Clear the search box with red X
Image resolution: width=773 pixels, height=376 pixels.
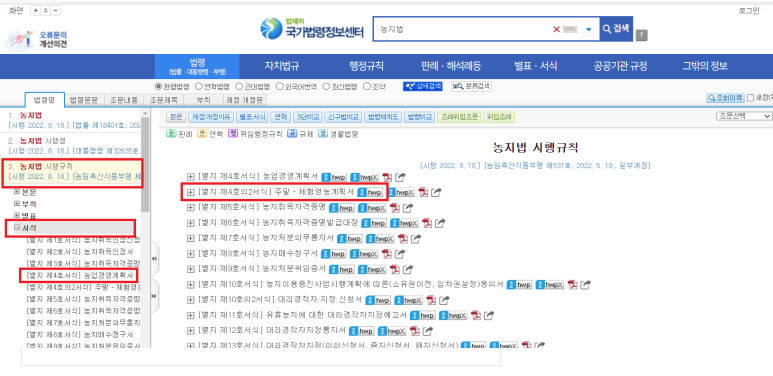point(556,30)
